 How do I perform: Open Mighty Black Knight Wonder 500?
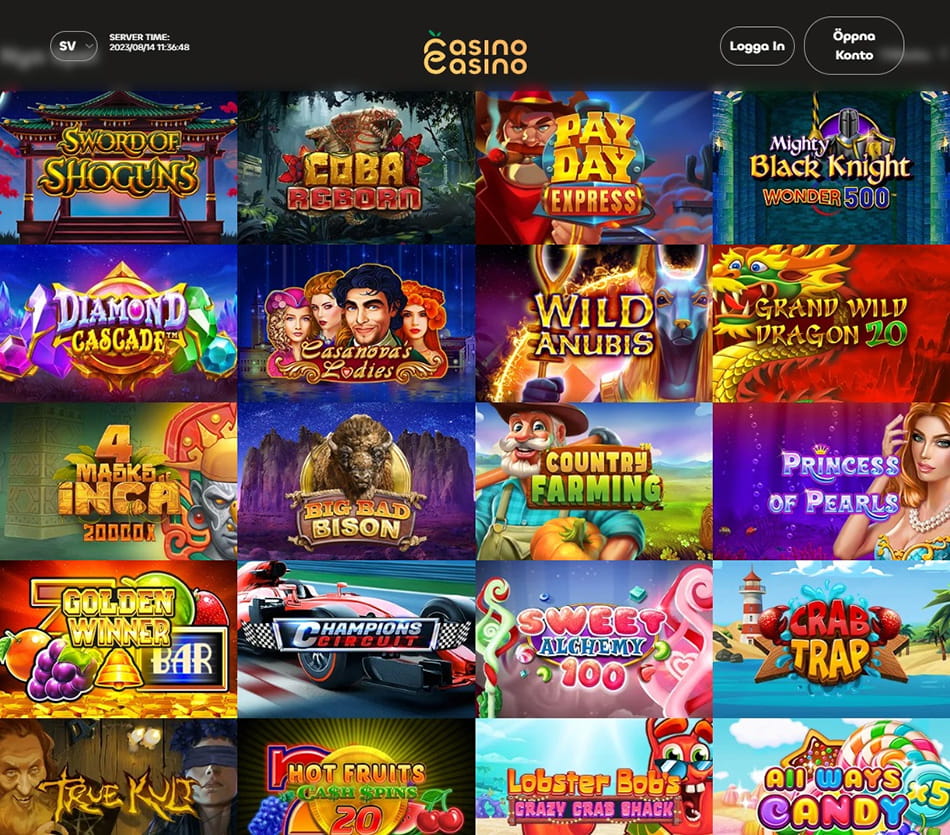(x=831, y=167)
